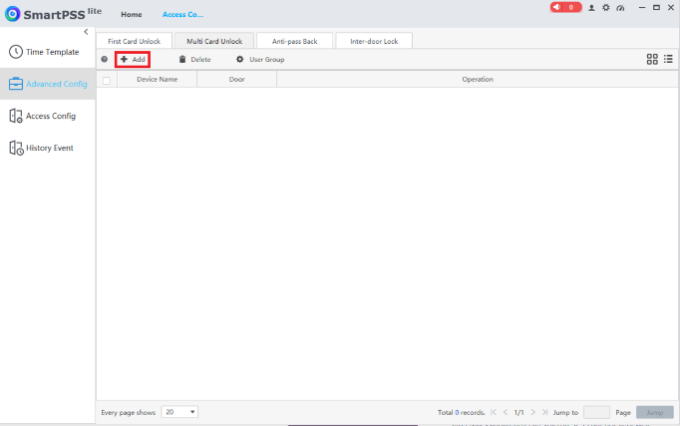The width and height of the screenshot is (680, 426).
Task: Click the Advanced Config briefcase icon
Action: tap(16, 83)
